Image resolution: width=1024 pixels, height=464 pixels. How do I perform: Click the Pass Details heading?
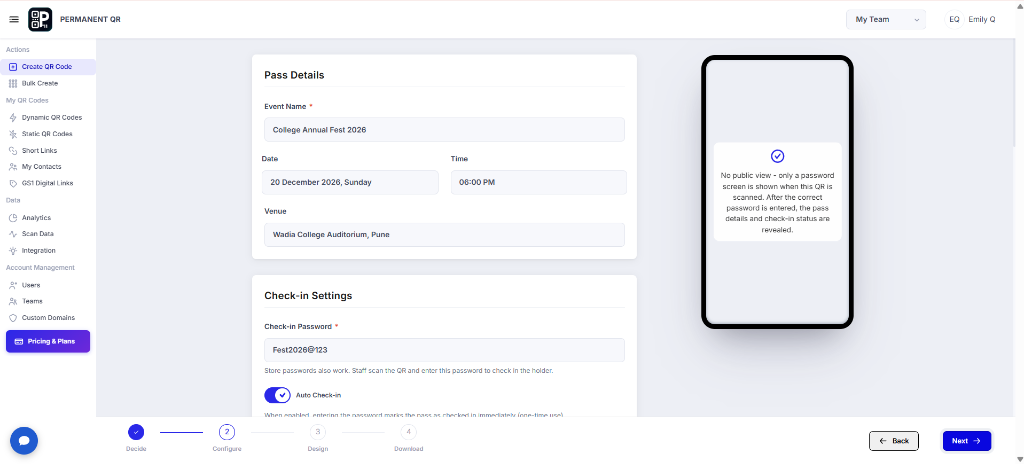click(x=294, y=75)
